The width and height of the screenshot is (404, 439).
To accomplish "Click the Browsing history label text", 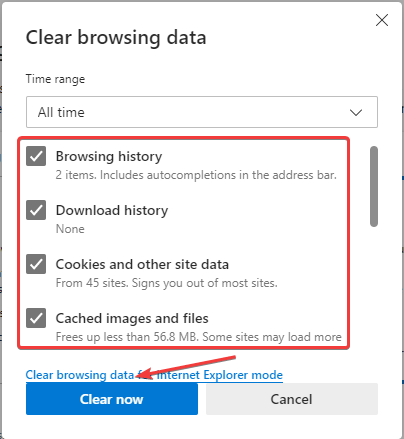I will point(109,156).
